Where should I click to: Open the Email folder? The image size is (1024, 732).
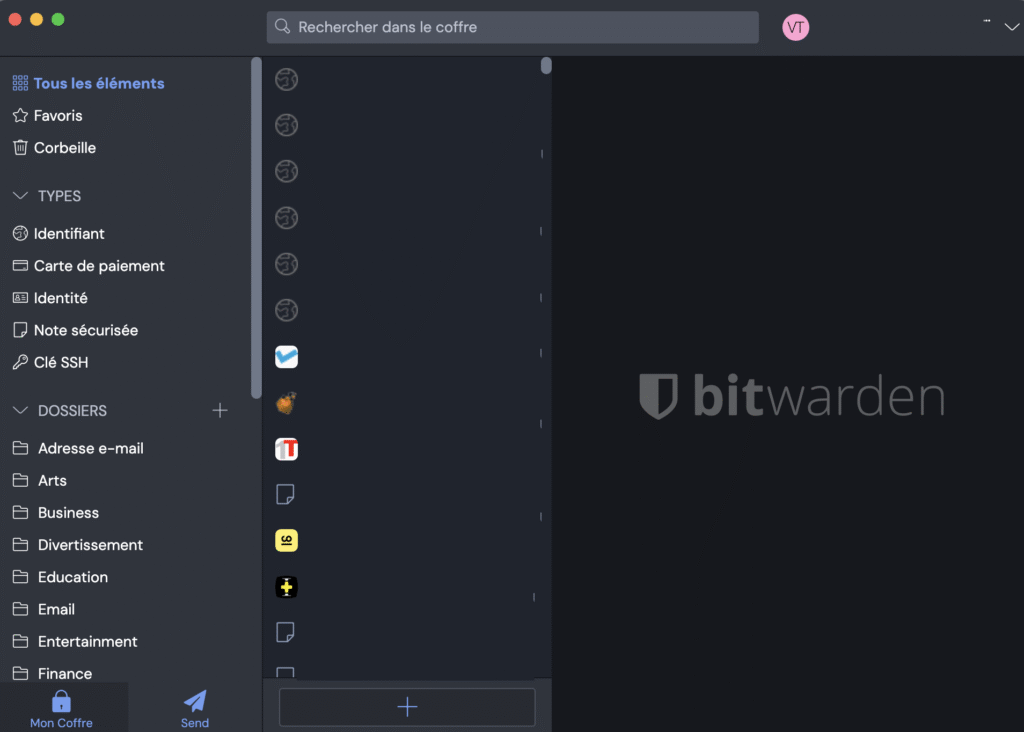click(x=43, y=609)
